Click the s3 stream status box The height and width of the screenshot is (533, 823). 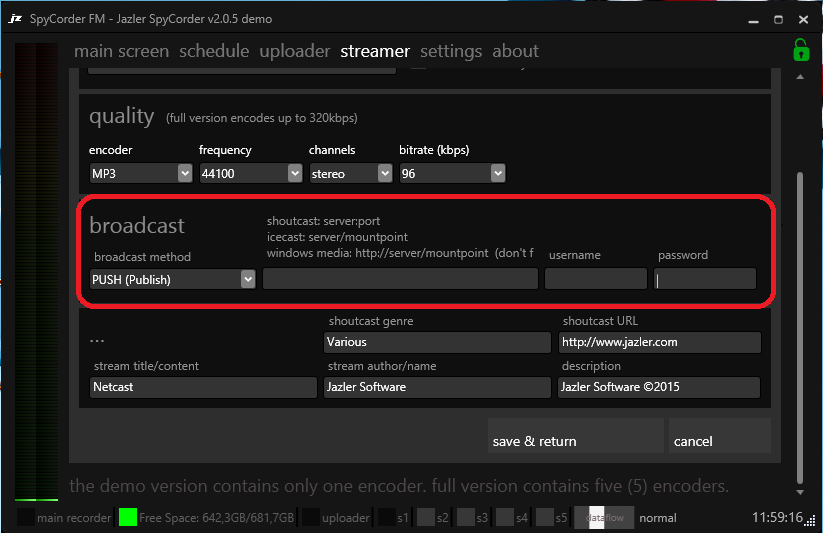(466, 517)
